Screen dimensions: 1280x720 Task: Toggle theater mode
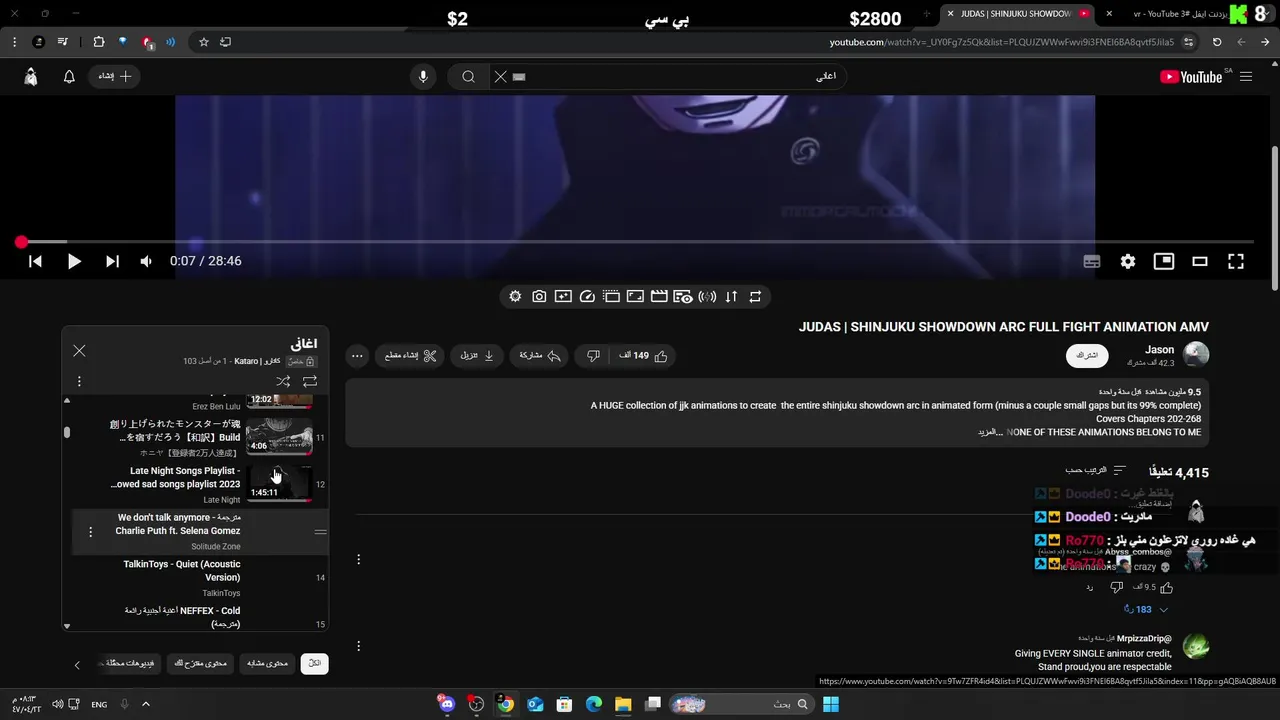pos(1200,261)
